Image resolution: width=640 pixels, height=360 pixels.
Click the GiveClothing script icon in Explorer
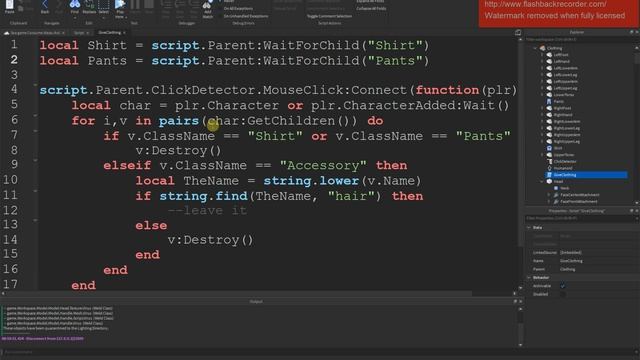point(549,175)
